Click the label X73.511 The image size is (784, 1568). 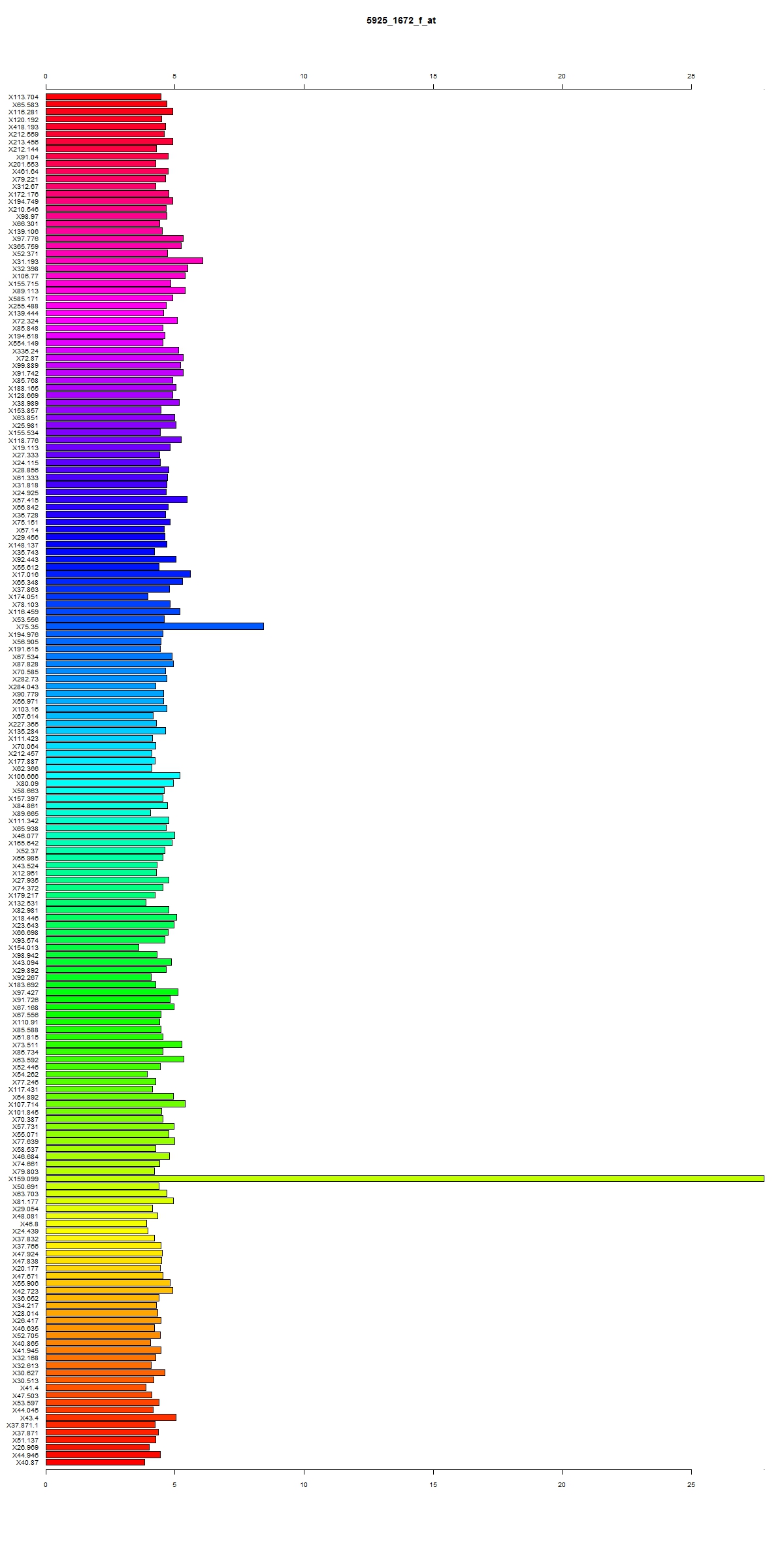point(25,1045)
